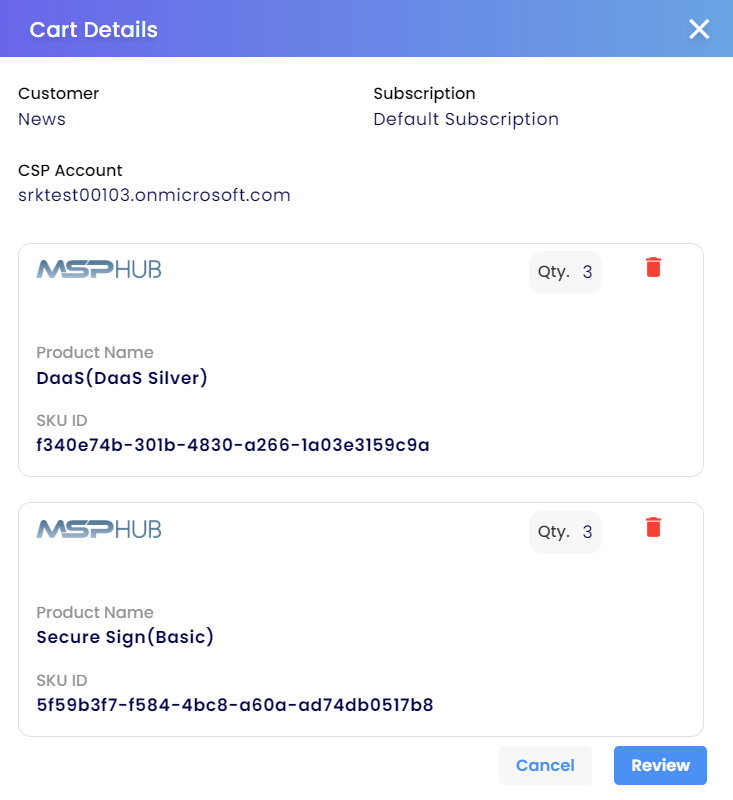The height and width of the screenshot is (800, 733).
Task: Select the DaaS Silver quantity field
Action: [x=565, y=272]
